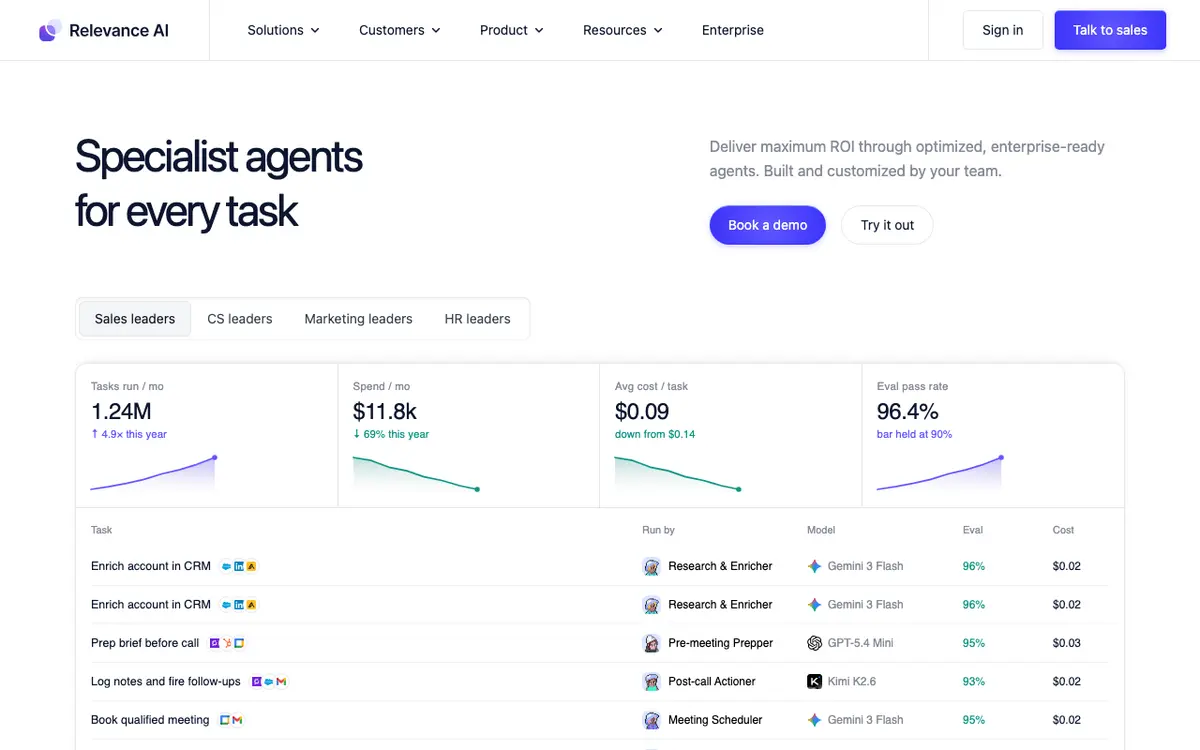
Task: Click the 'GPT-5.4 Mini' model name
Action: click(861, 643)
